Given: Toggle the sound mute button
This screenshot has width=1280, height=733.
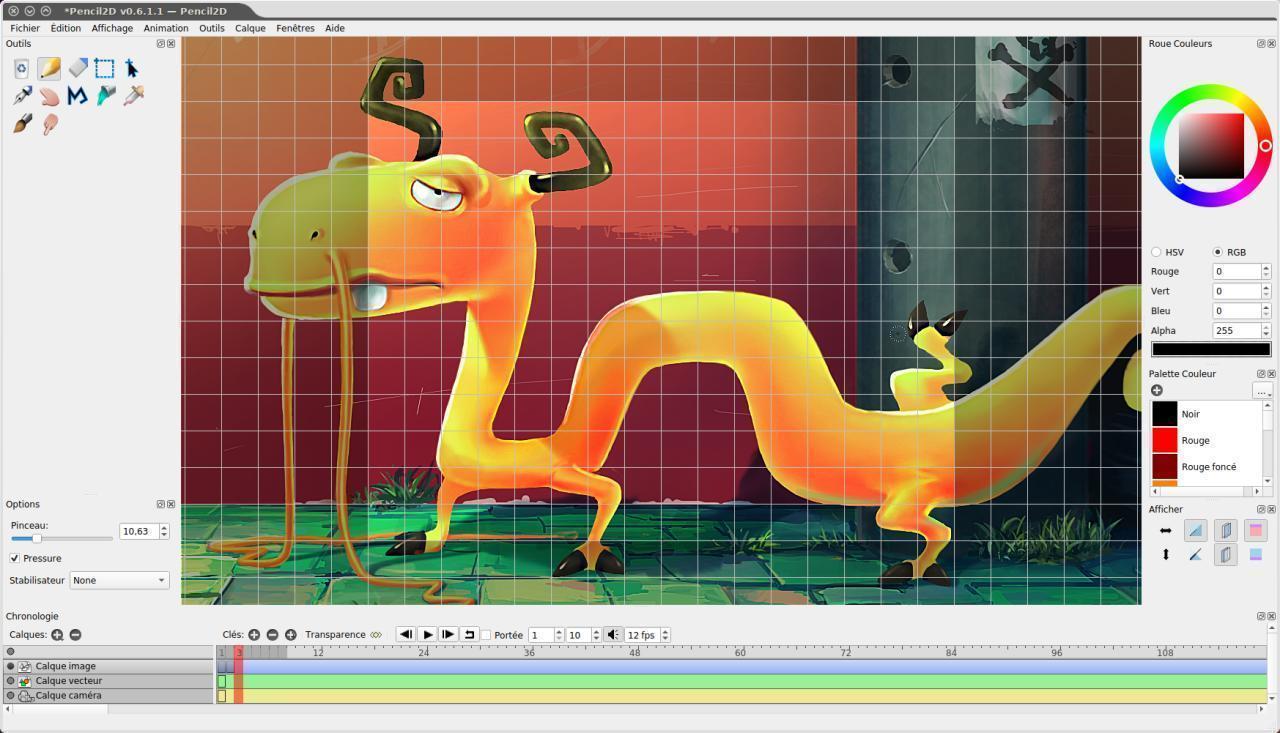Looking at the screenshot, I should click(613, 635).
